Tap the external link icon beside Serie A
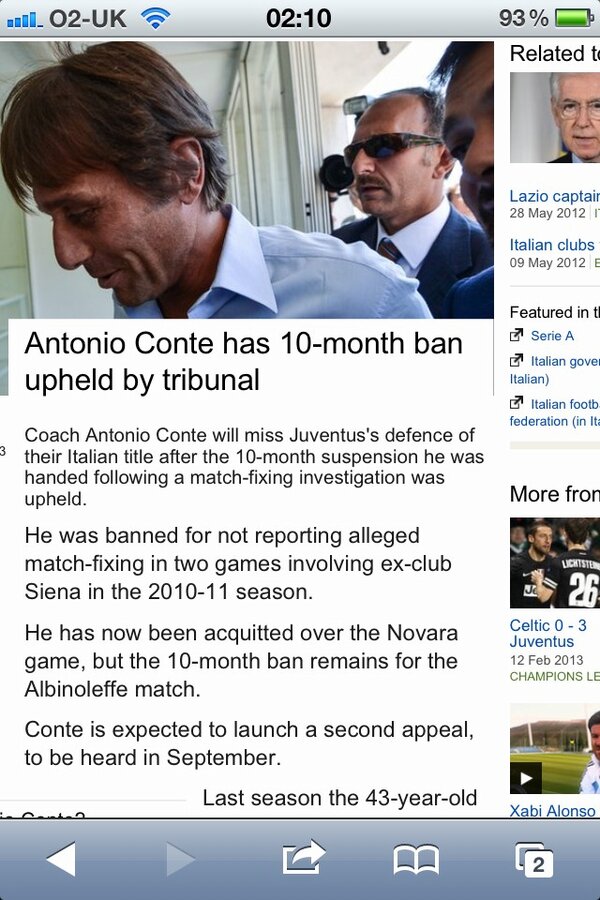The height and width of the screenshot is (900, 600). (517, 335)
